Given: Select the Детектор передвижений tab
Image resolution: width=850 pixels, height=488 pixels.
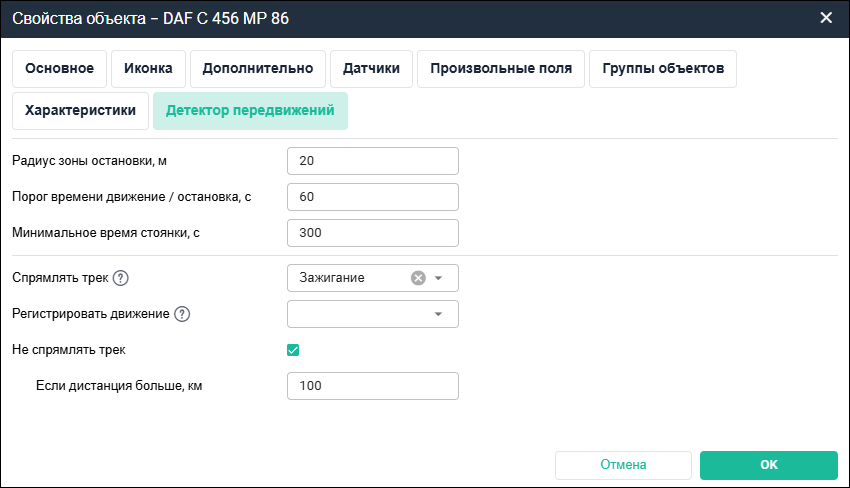Looking at the screenshot, I should tap(250, 111).
